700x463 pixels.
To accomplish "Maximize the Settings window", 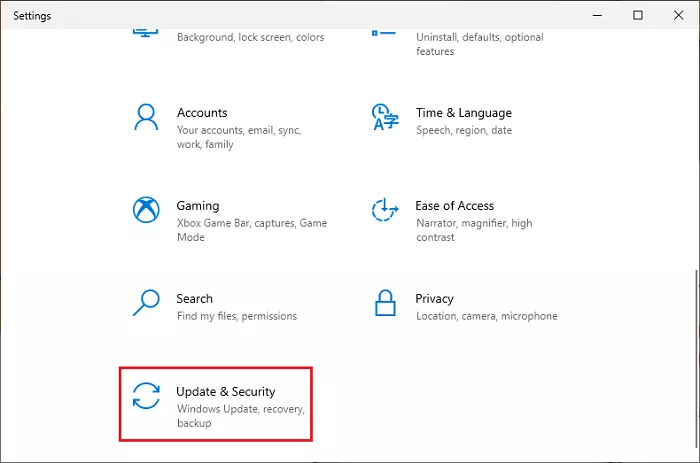I will pos(638,15).
